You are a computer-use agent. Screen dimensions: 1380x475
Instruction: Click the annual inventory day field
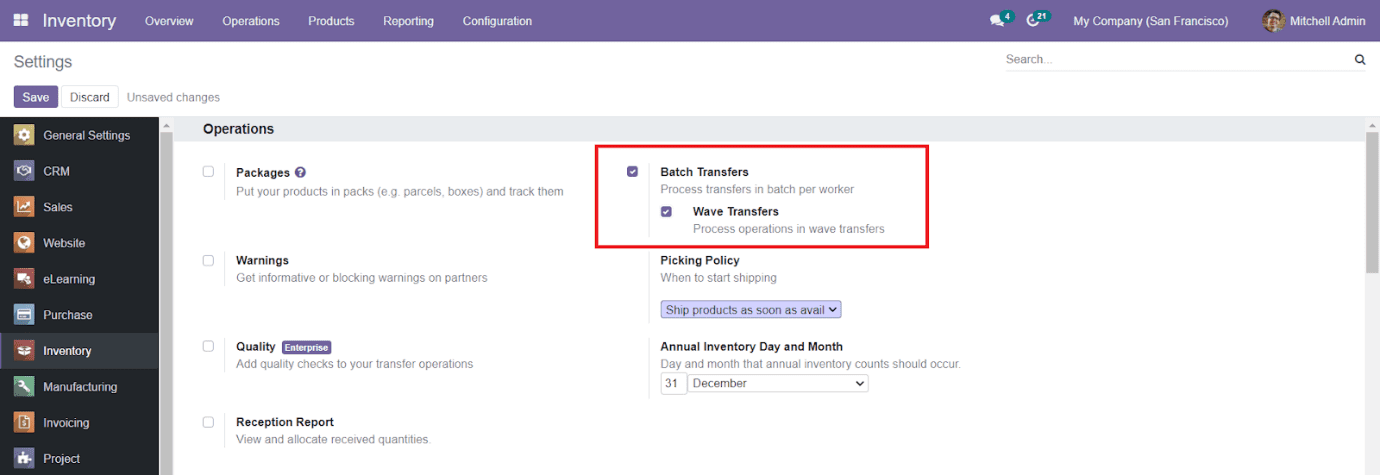[673, 383]
